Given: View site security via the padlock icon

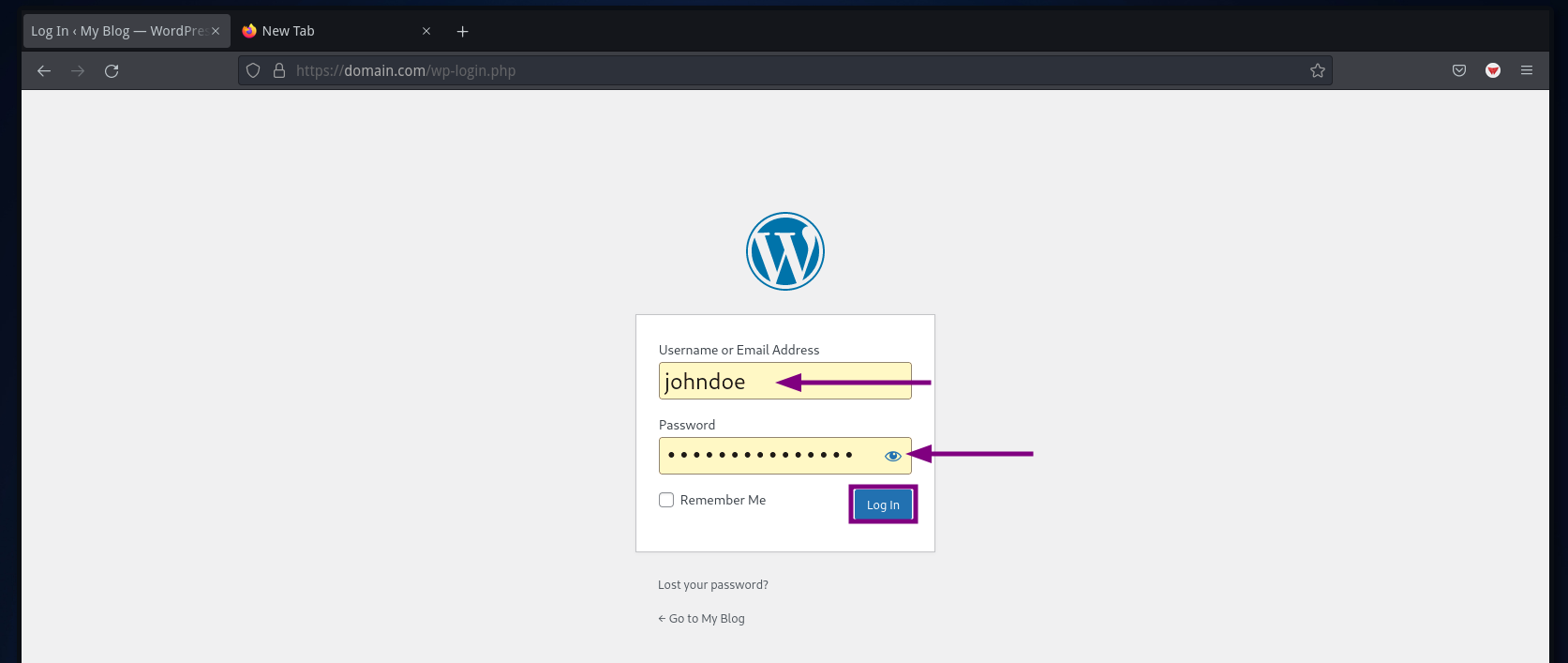Looking at the screenshot, I should pos(279,70).
